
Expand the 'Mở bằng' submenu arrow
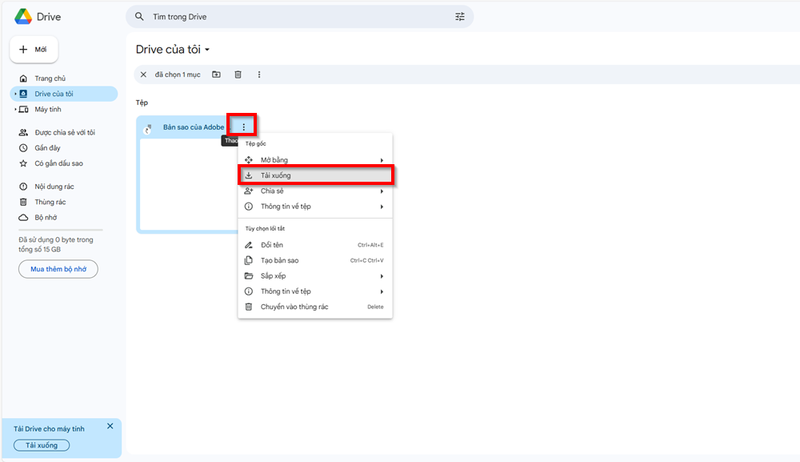pyautogui.click(x=382, y=160)
